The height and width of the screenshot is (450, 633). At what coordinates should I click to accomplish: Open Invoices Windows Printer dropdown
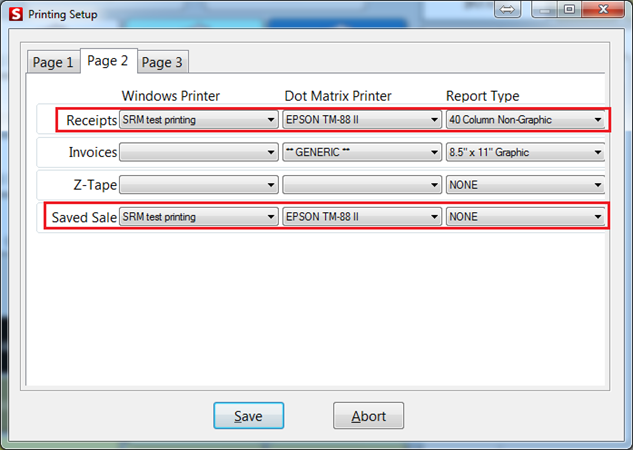(x=198, y=153)
